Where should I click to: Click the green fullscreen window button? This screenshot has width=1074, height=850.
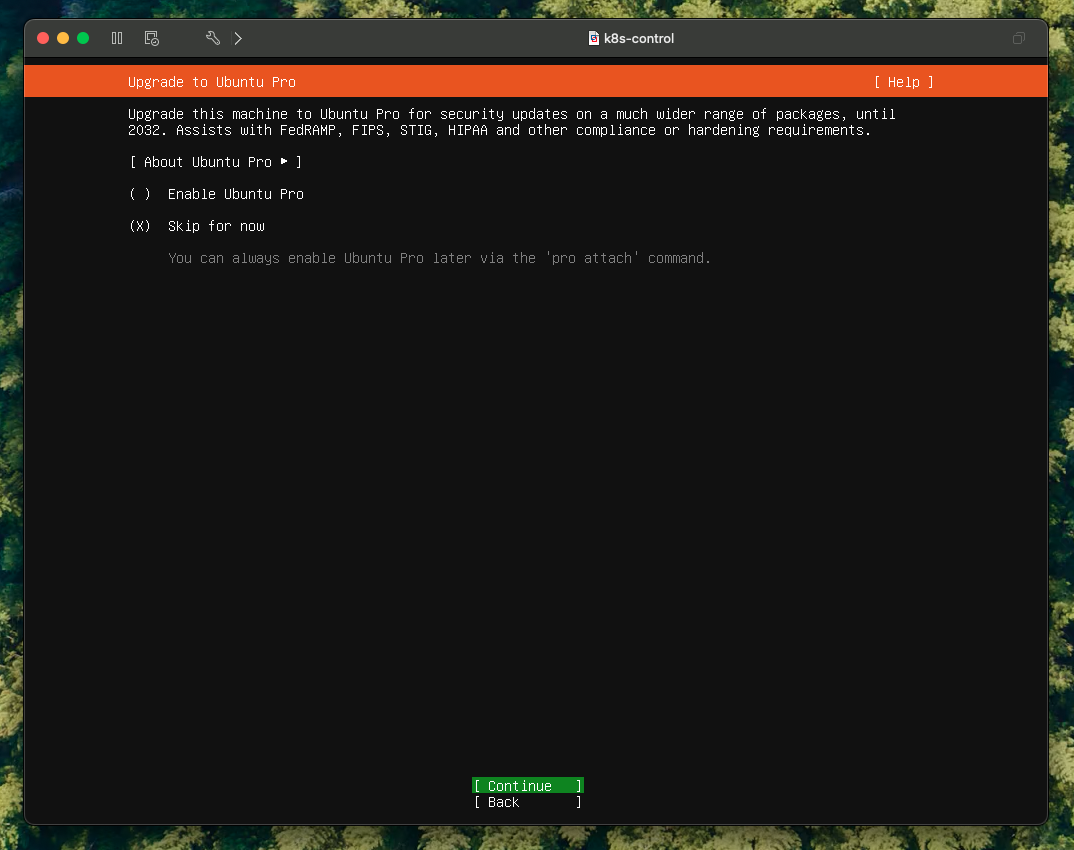click(x=83, y=38)
